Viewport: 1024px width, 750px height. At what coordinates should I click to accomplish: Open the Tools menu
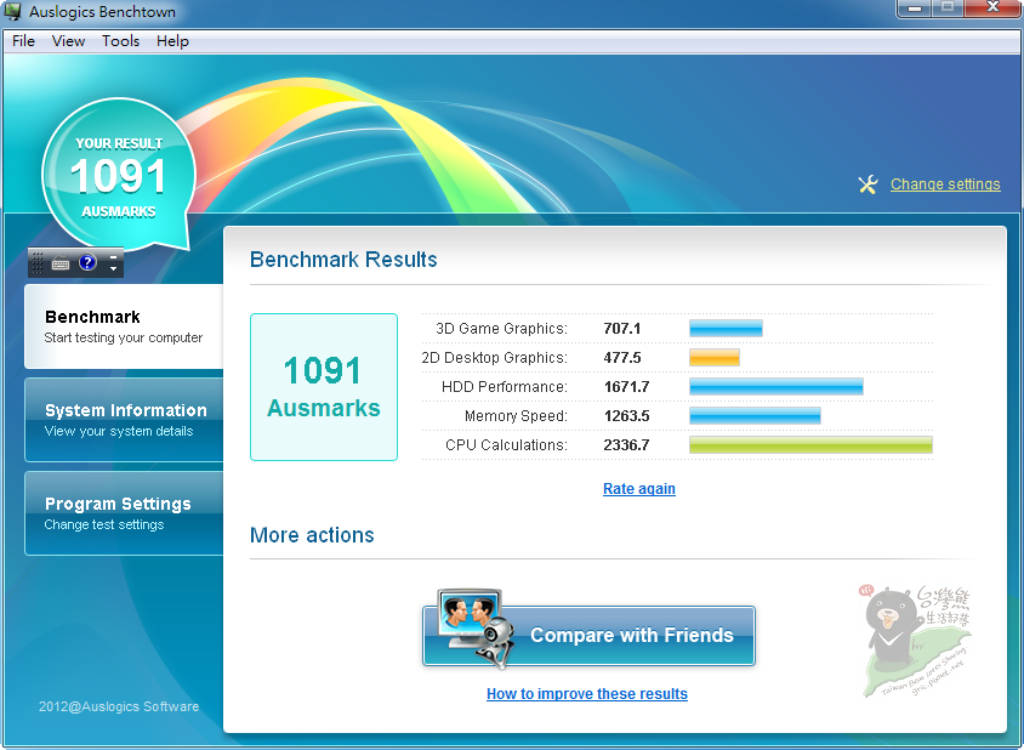coord(121,41)
